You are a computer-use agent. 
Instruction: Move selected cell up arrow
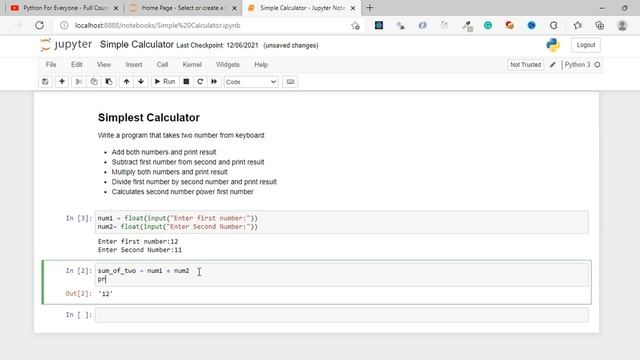pyautogui.click(x=127, y=82)
